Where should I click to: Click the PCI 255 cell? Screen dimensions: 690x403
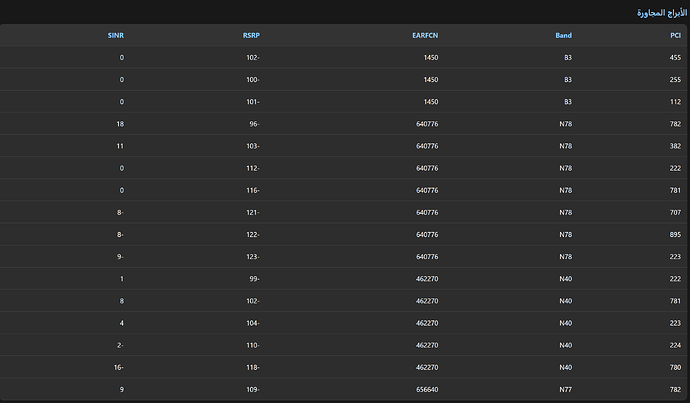(675, 79)
